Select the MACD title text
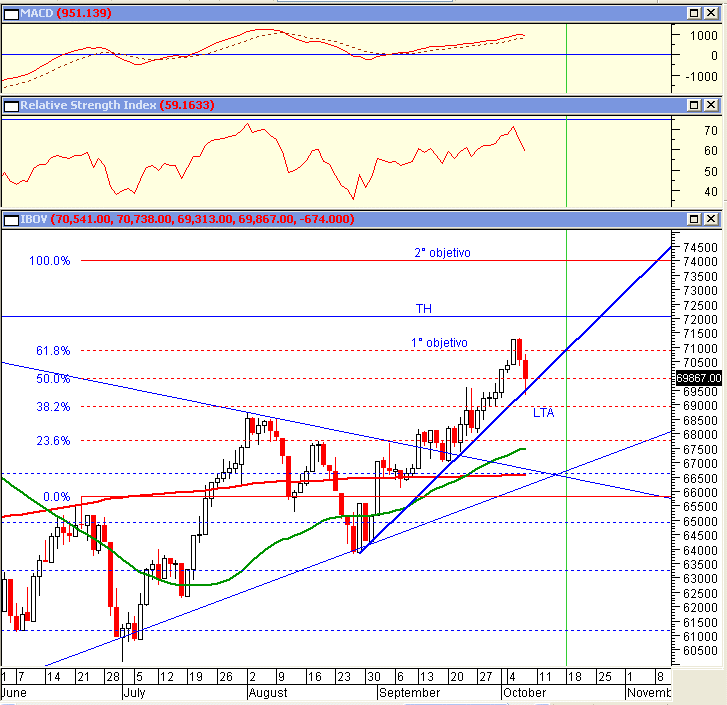Image resolution: width=727 pixels, height=705 pixels. coord(37,13)
